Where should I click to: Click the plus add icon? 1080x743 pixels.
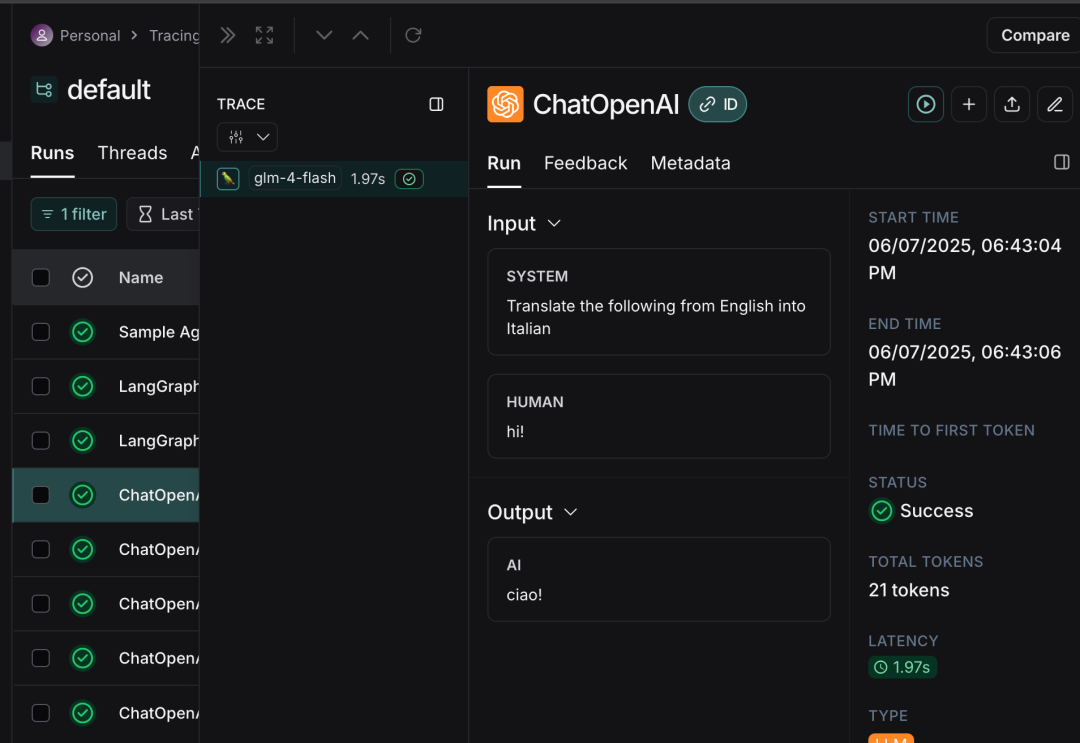tap(968, 104)
